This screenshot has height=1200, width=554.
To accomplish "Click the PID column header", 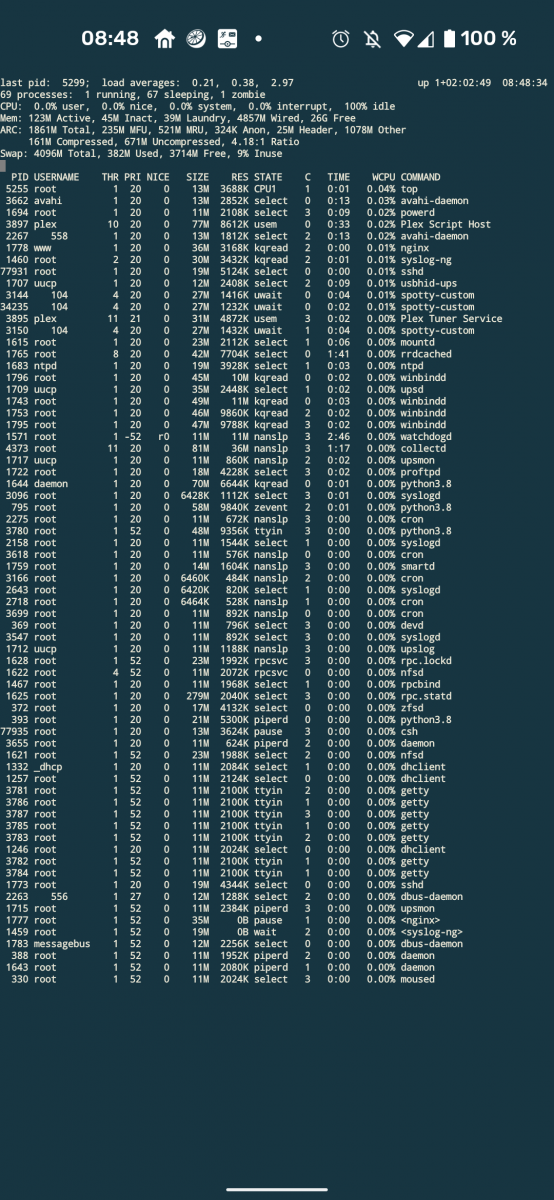I will pyautogui.click(x=20, y=176).
